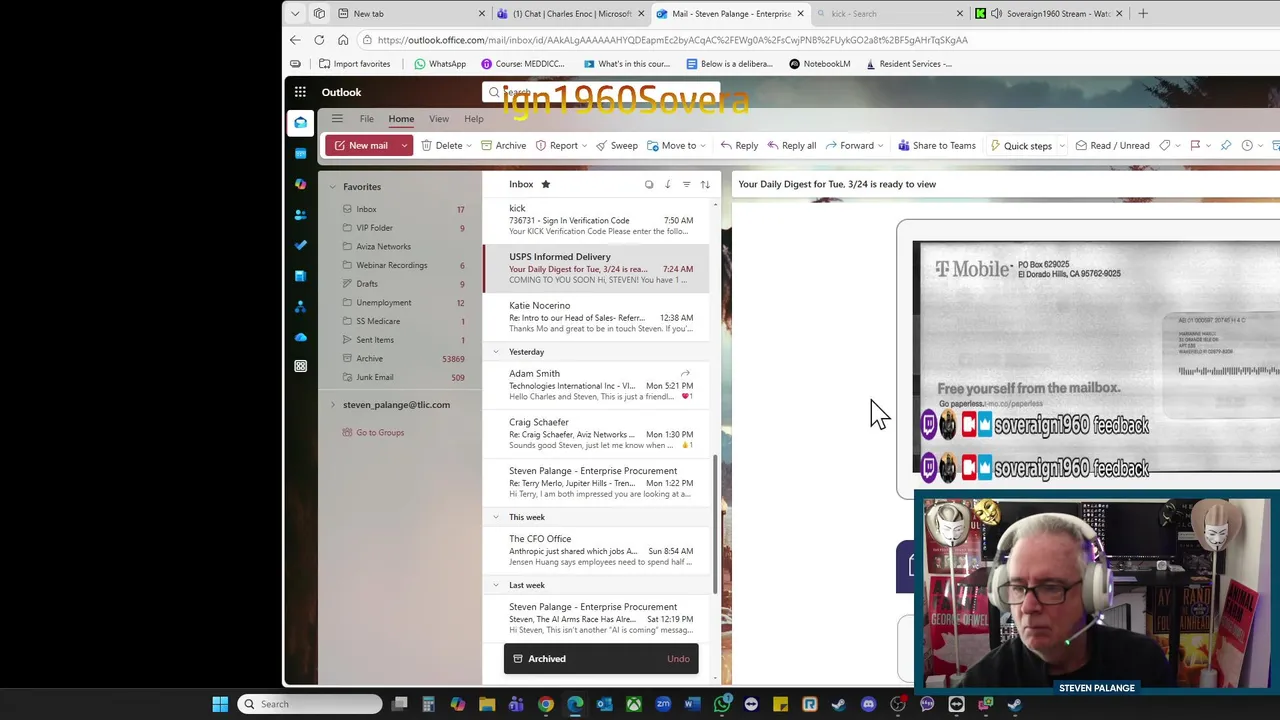Undo the Archived action
1280x720 pixels.
678,659
